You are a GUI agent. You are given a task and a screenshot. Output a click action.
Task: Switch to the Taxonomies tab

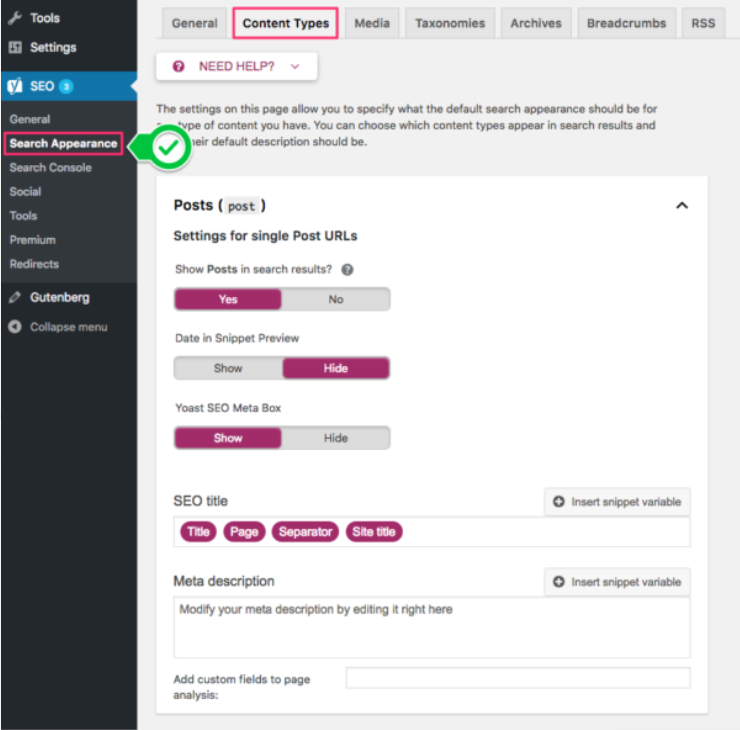click(450, 23)
